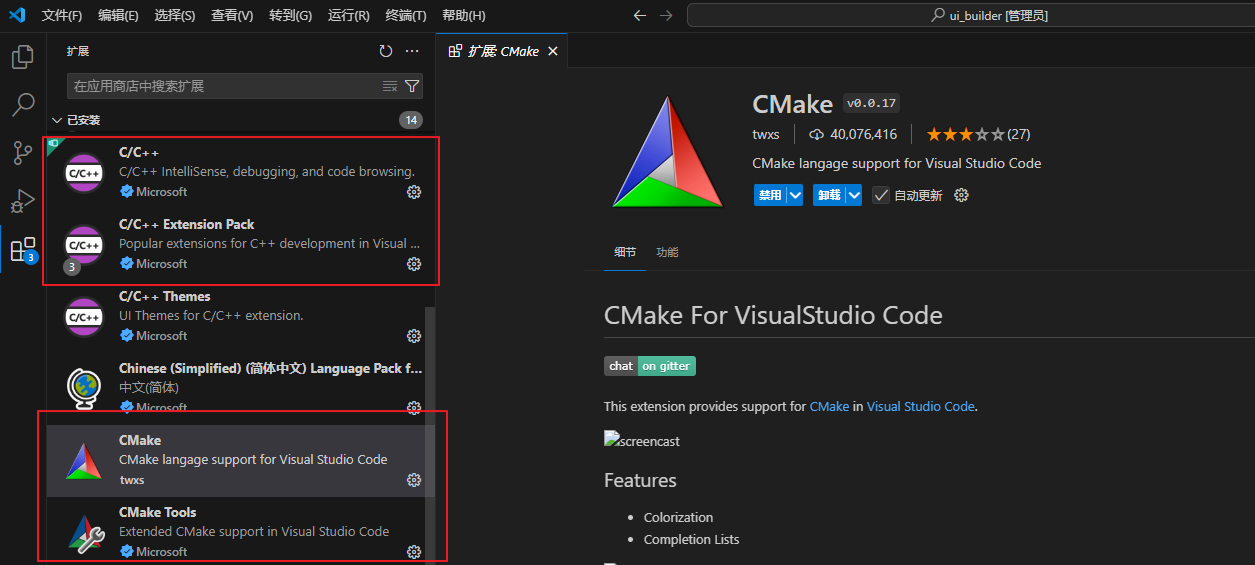Click the large CMake triangle logo
The width and height of the screenshot is (1255, 565).
[x=669, y=152]
